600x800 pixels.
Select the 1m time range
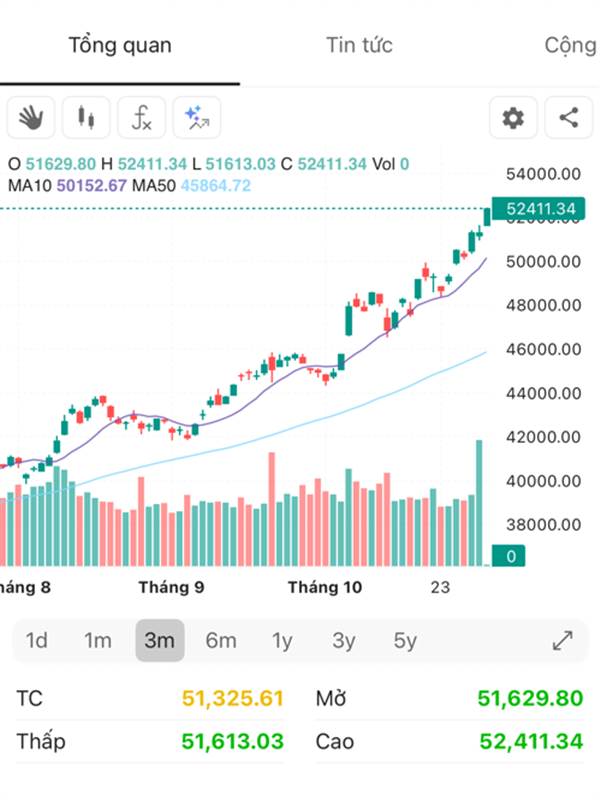[98, 641]
